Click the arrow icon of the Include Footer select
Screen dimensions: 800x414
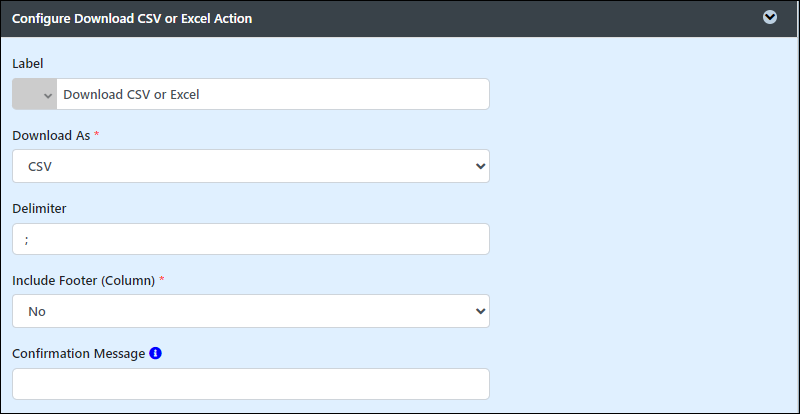(480, 311)
